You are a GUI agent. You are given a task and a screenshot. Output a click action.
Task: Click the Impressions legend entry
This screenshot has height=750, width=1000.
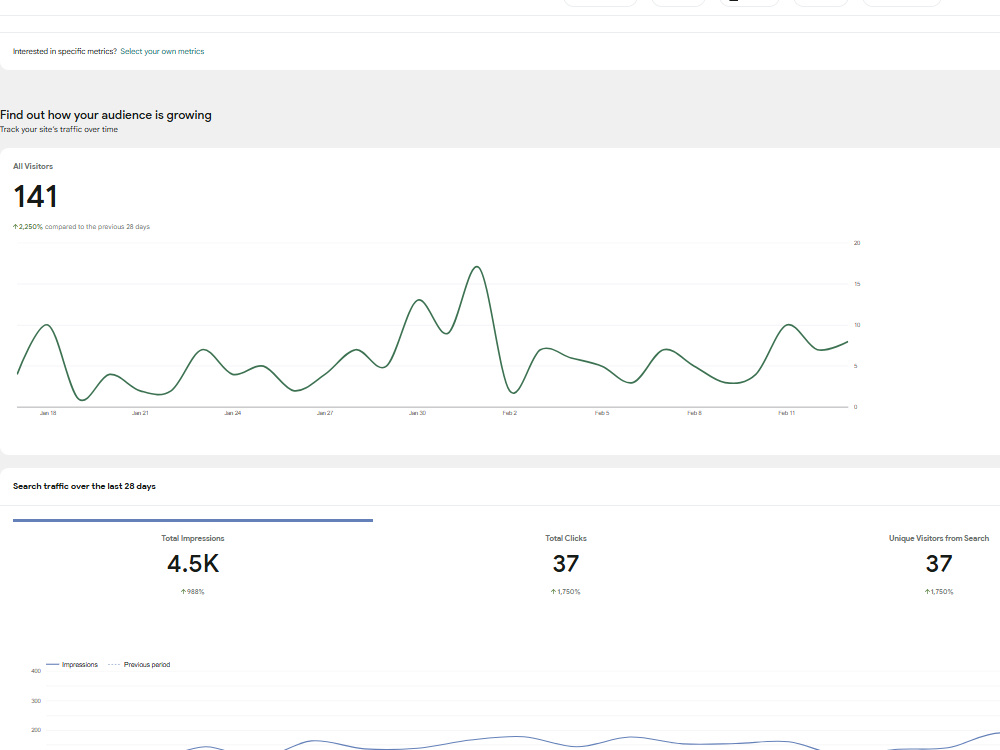coord(72,665)
